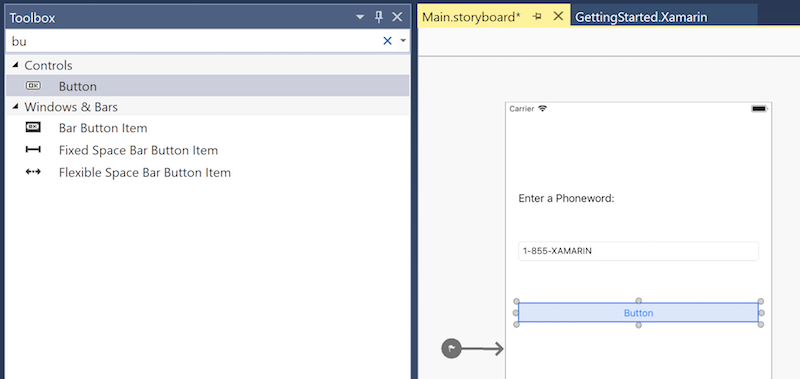
Task: Collapse the Controls group
Action: point(15,65)
